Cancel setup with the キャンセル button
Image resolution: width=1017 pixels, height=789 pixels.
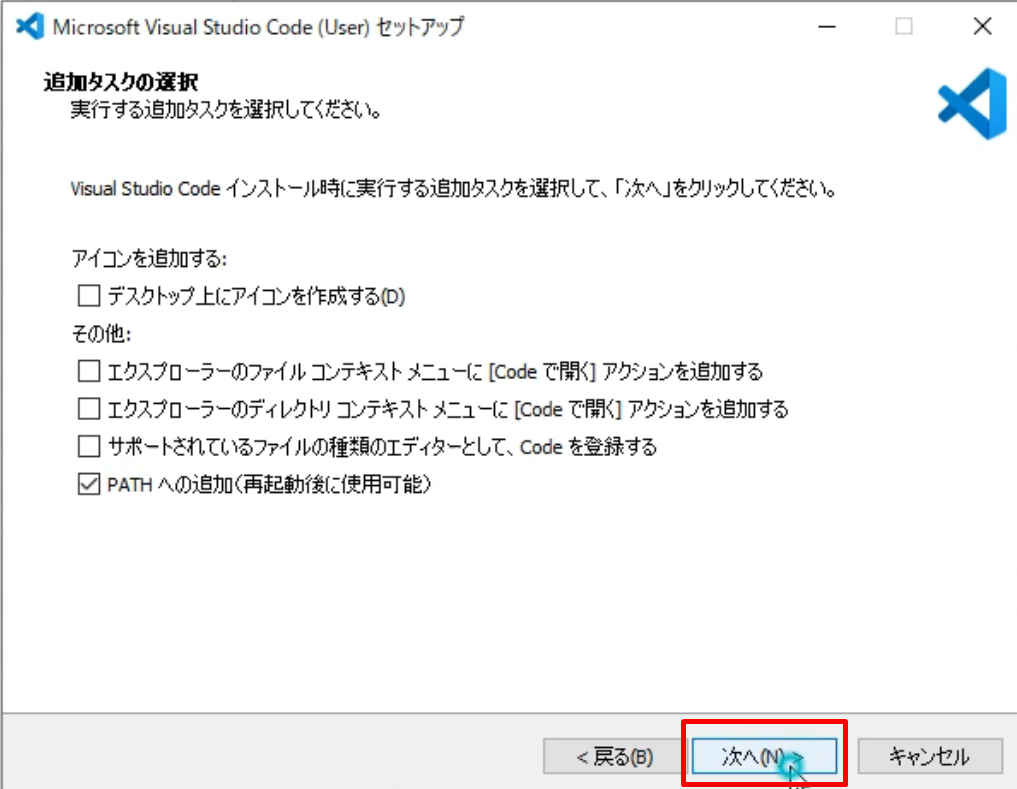930,756
